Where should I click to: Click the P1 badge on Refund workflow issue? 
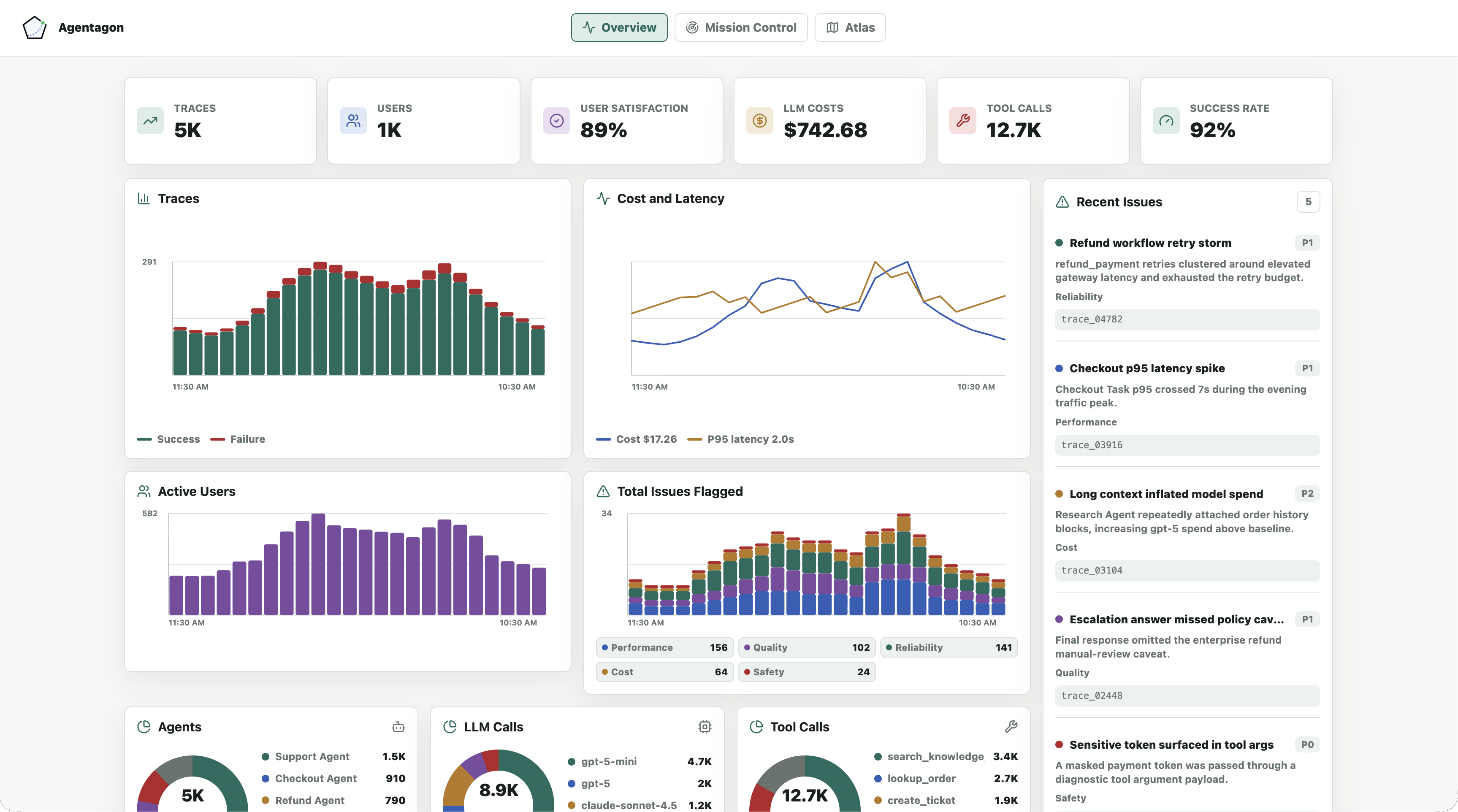point(1307,243)
